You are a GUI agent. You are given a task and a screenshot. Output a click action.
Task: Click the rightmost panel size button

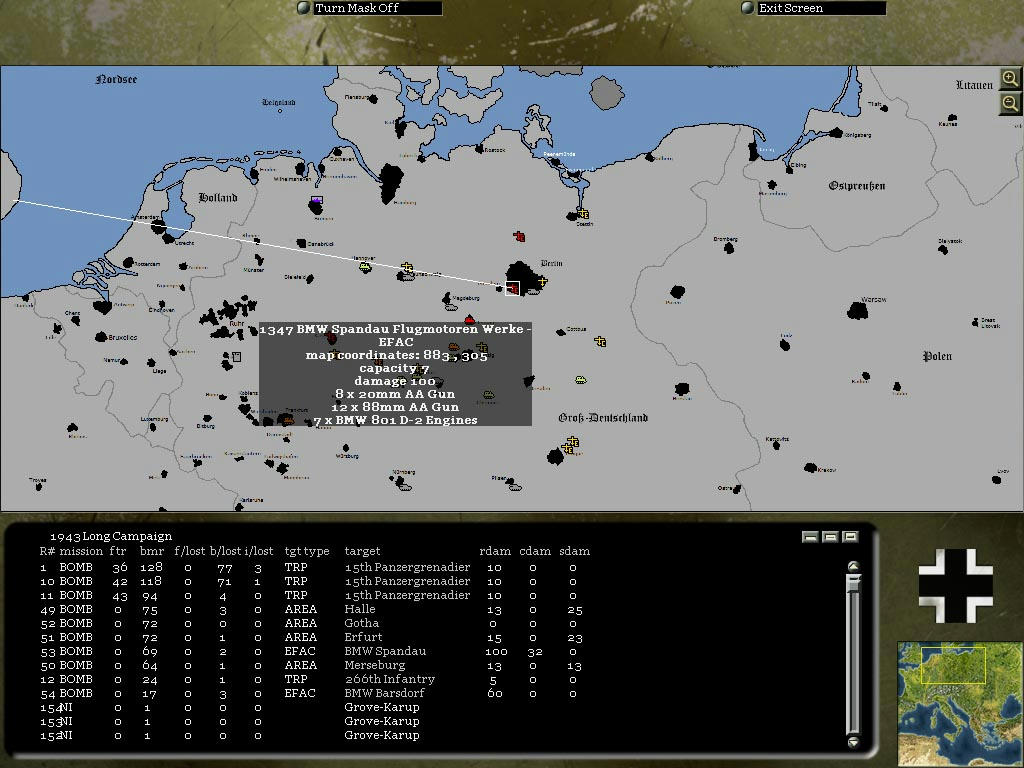[x=850, y=537]
